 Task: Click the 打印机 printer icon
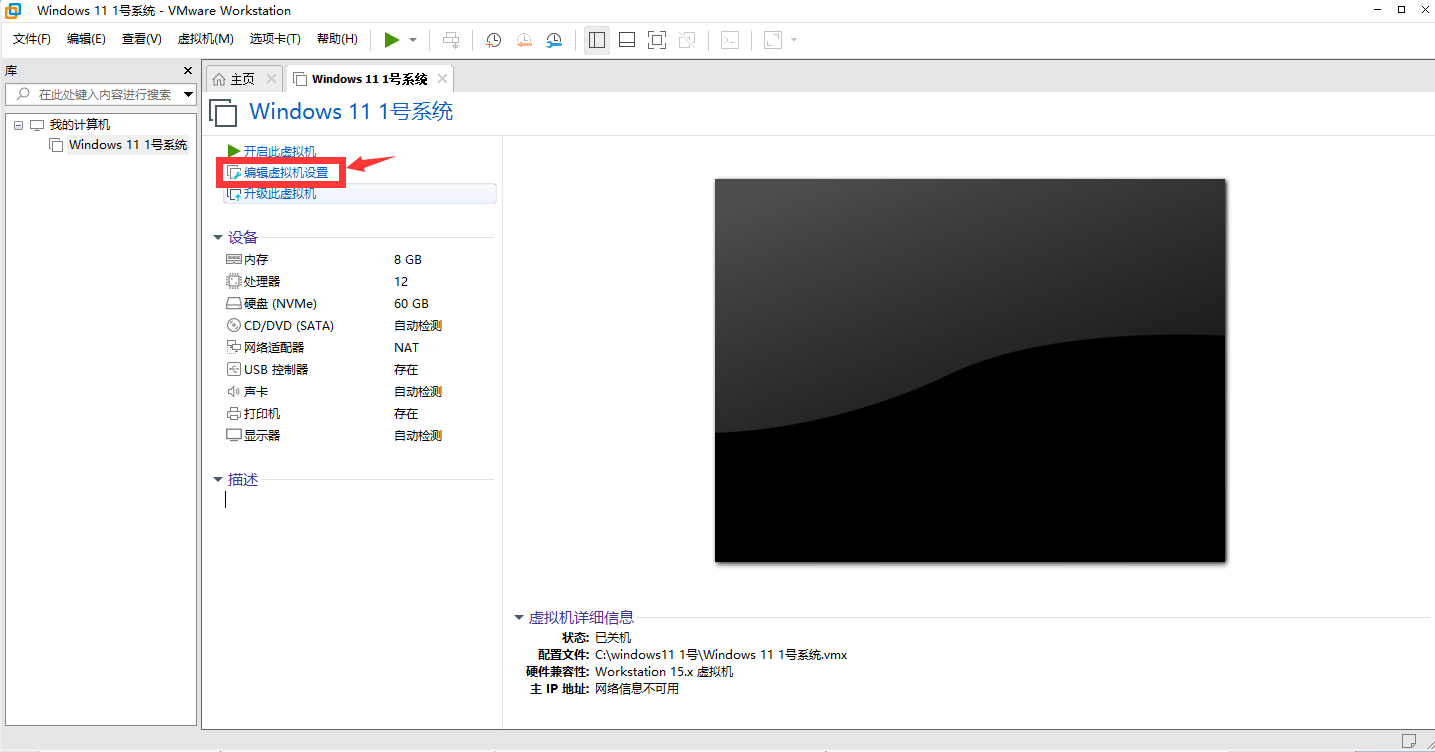tap(234, 414)
